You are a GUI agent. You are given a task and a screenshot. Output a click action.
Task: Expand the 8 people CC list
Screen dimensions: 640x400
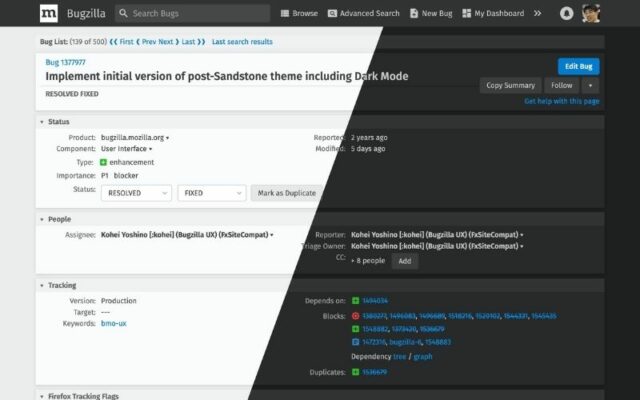point(368,261)
